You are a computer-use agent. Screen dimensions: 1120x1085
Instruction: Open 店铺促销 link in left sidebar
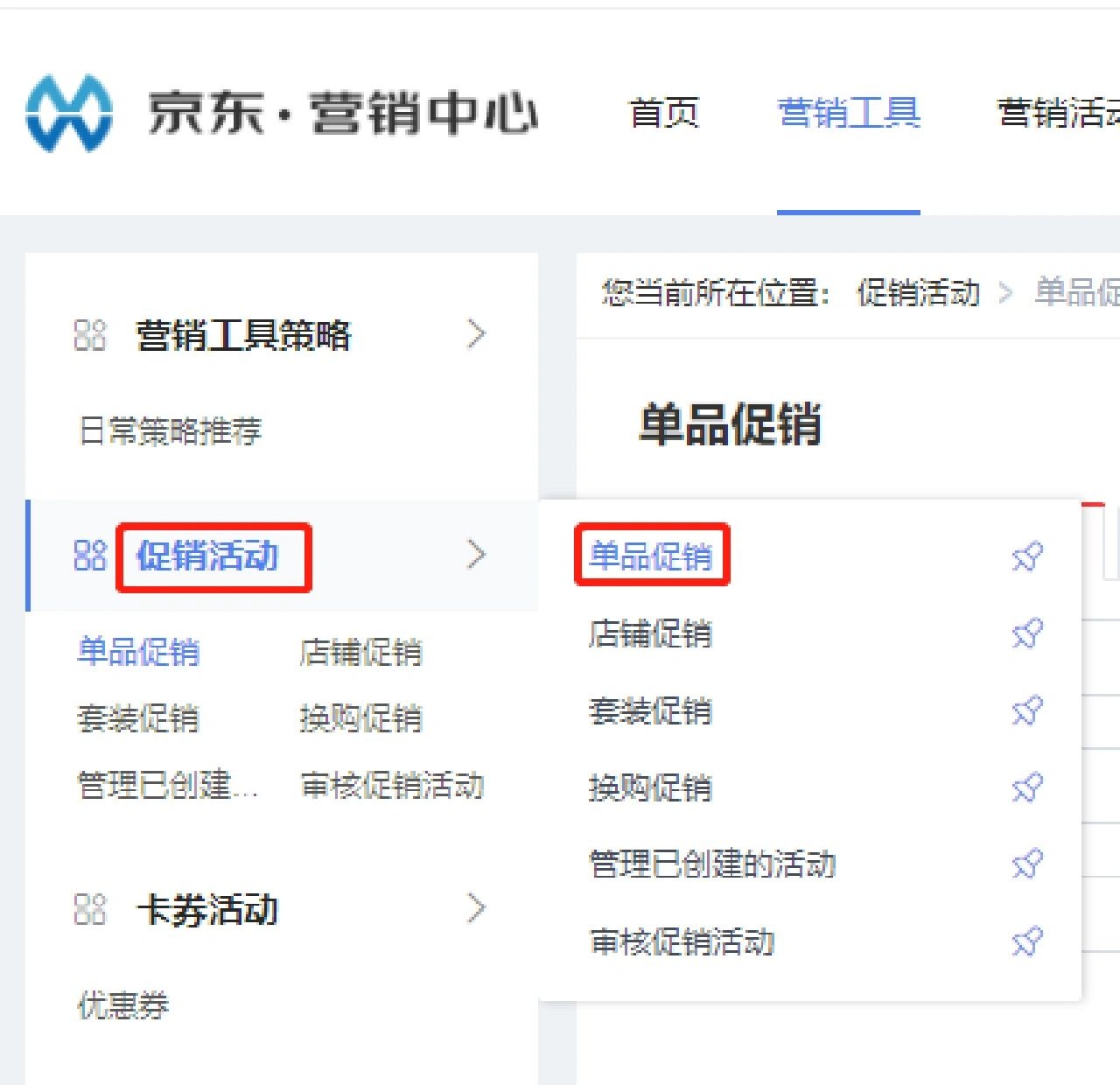point(361,652)
